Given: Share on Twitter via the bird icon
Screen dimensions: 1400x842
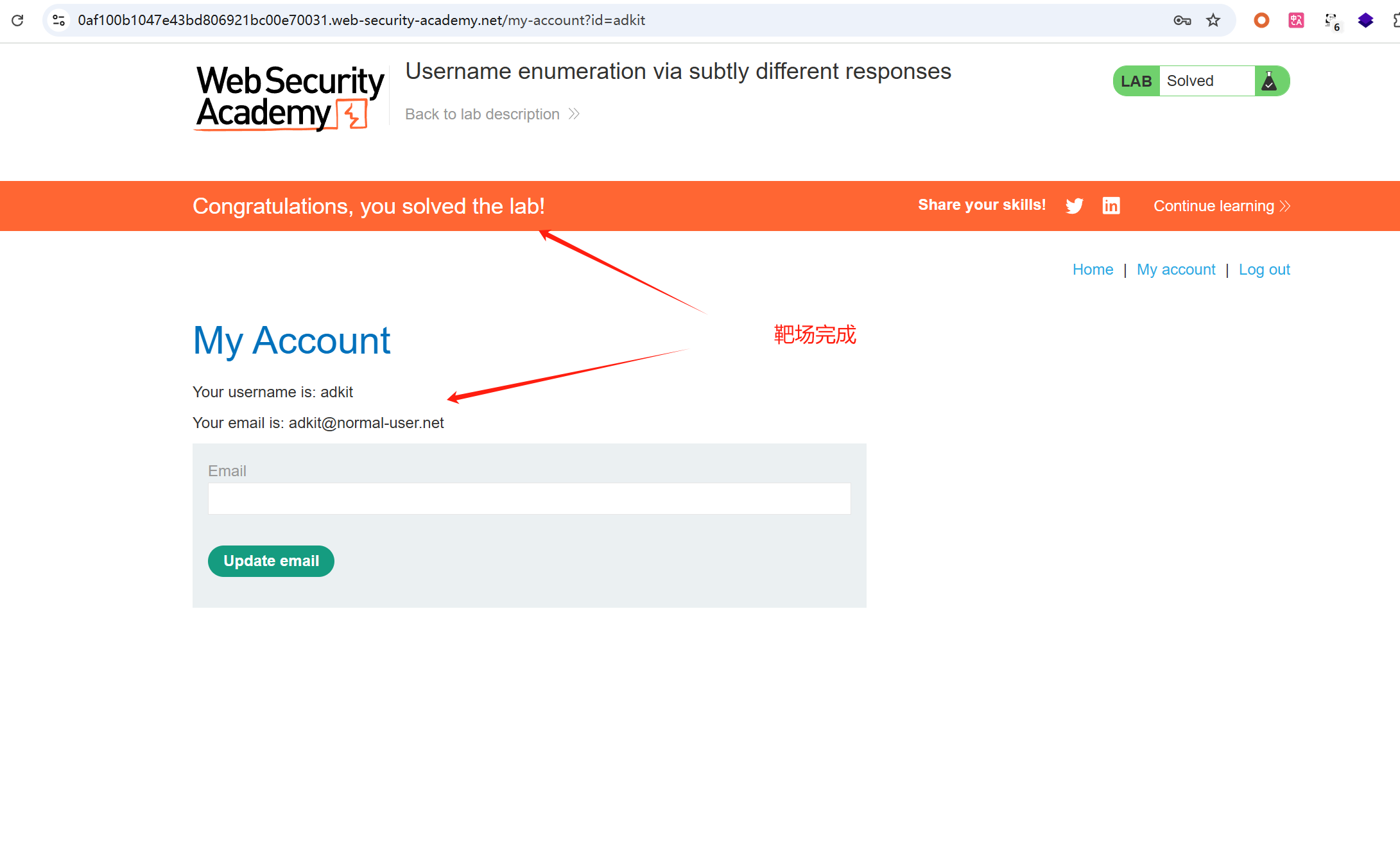Looking at the screenshot, I should click(x=1075, y=206).
